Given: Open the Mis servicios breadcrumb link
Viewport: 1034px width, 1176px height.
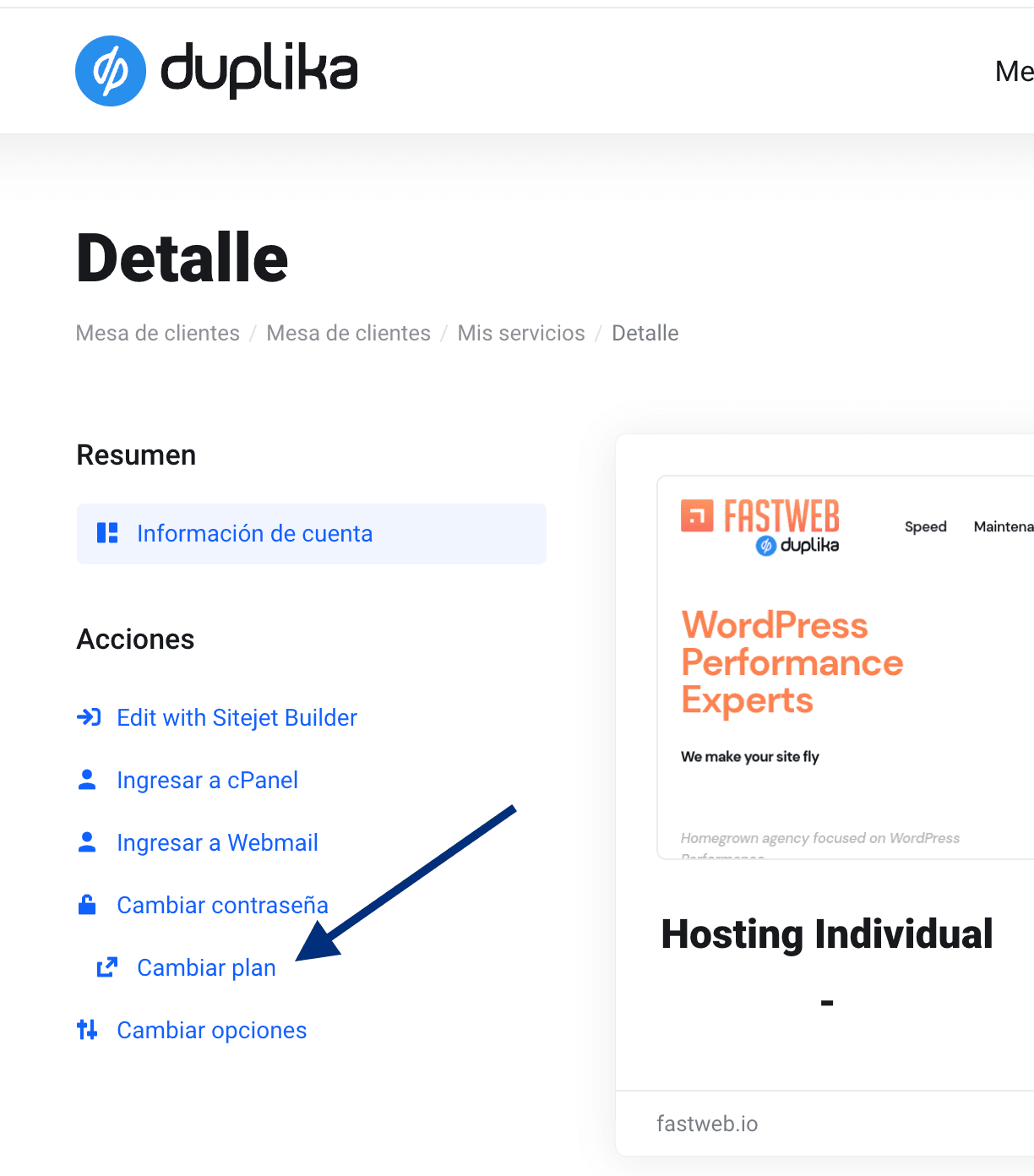Looking at the screenshot, I should pyautogui.click(x=521, y=333).
